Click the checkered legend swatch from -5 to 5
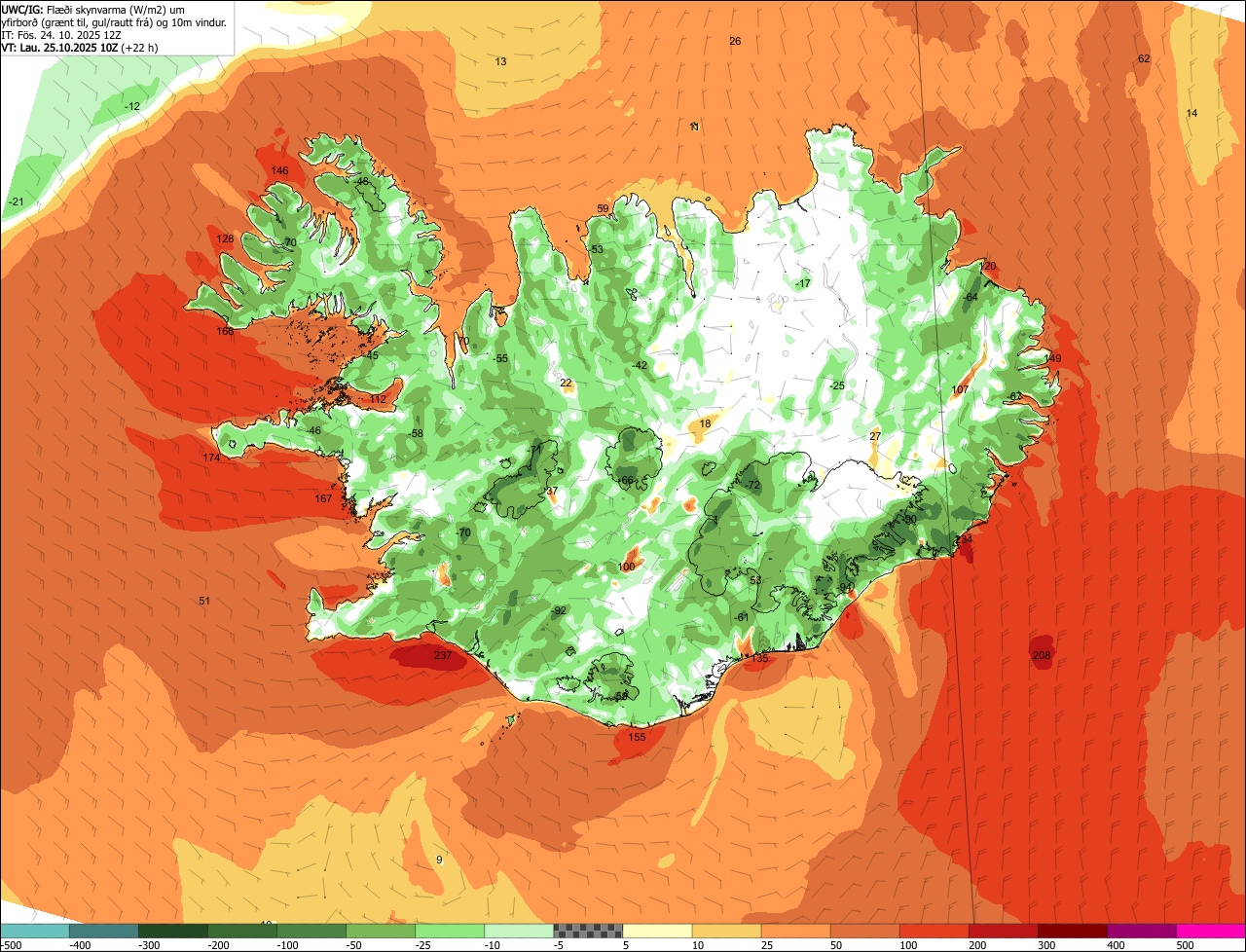 (588, 931)
